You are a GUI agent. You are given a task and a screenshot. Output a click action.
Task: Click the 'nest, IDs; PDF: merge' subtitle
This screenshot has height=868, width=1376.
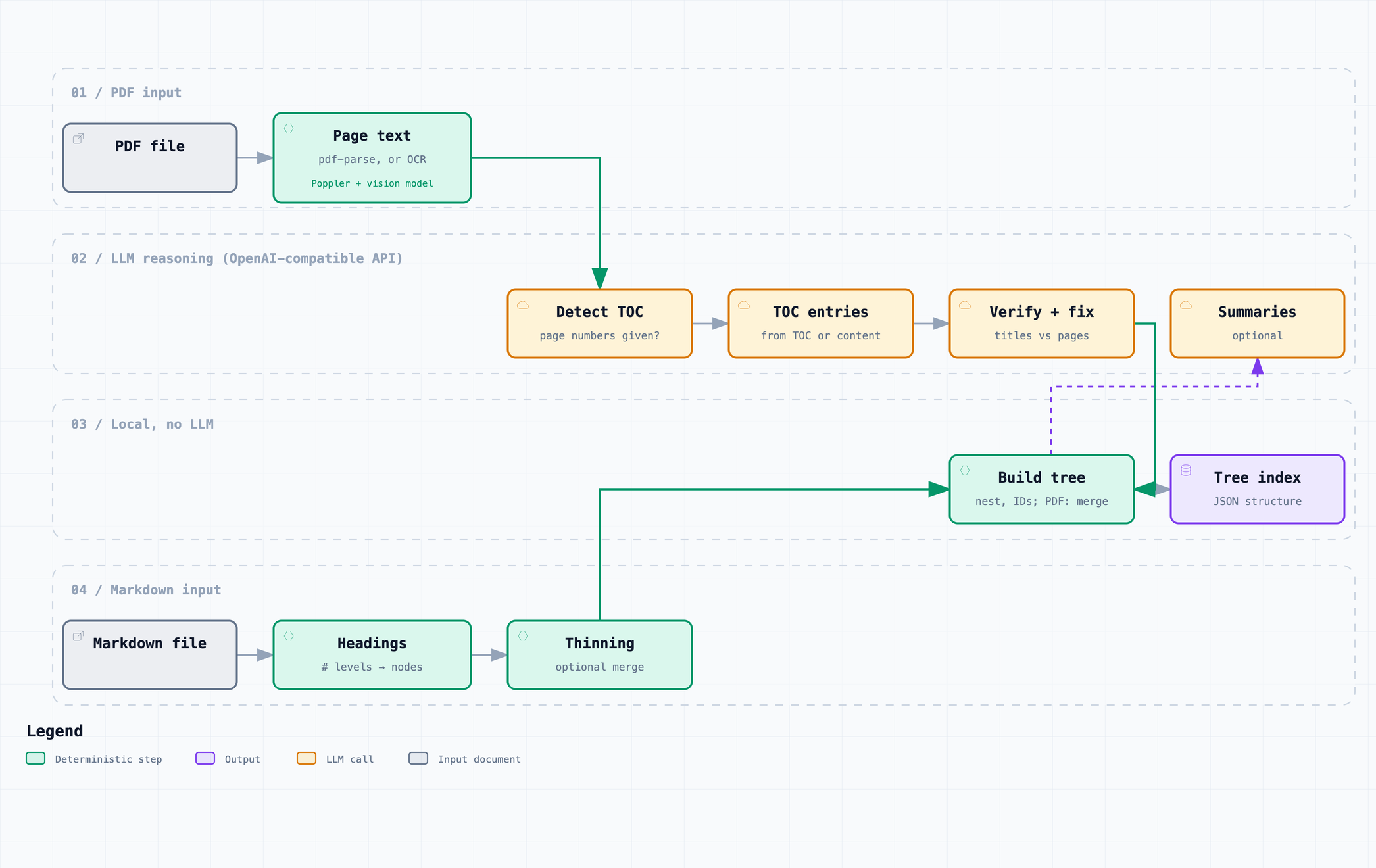click(x=1042, y=501)
